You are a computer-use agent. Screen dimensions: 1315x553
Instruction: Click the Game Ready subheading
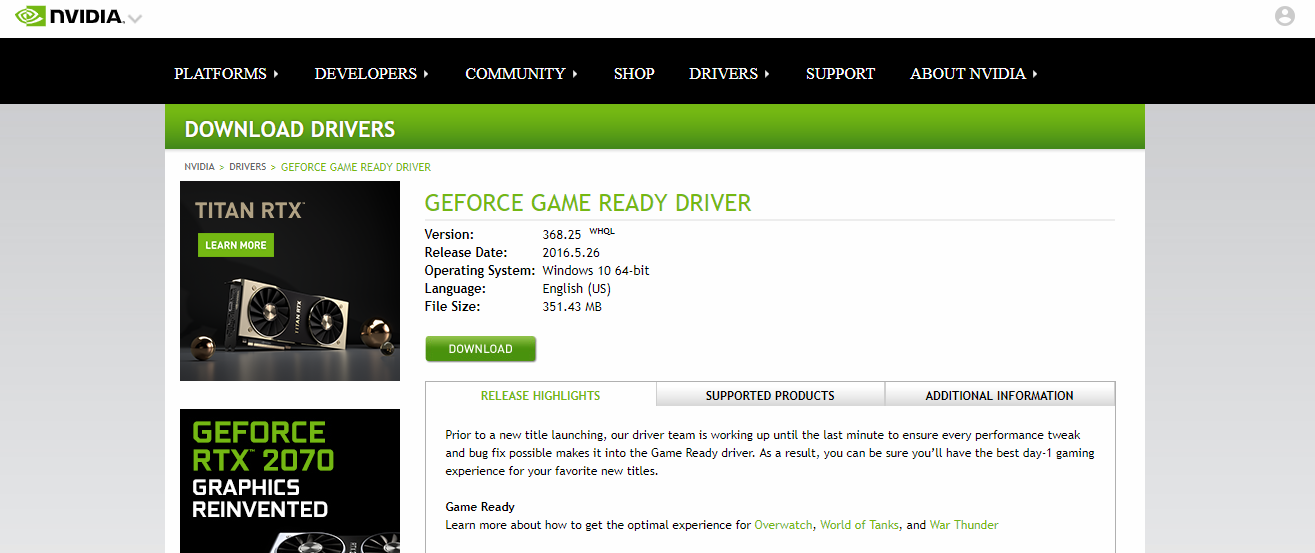(480, 507)
